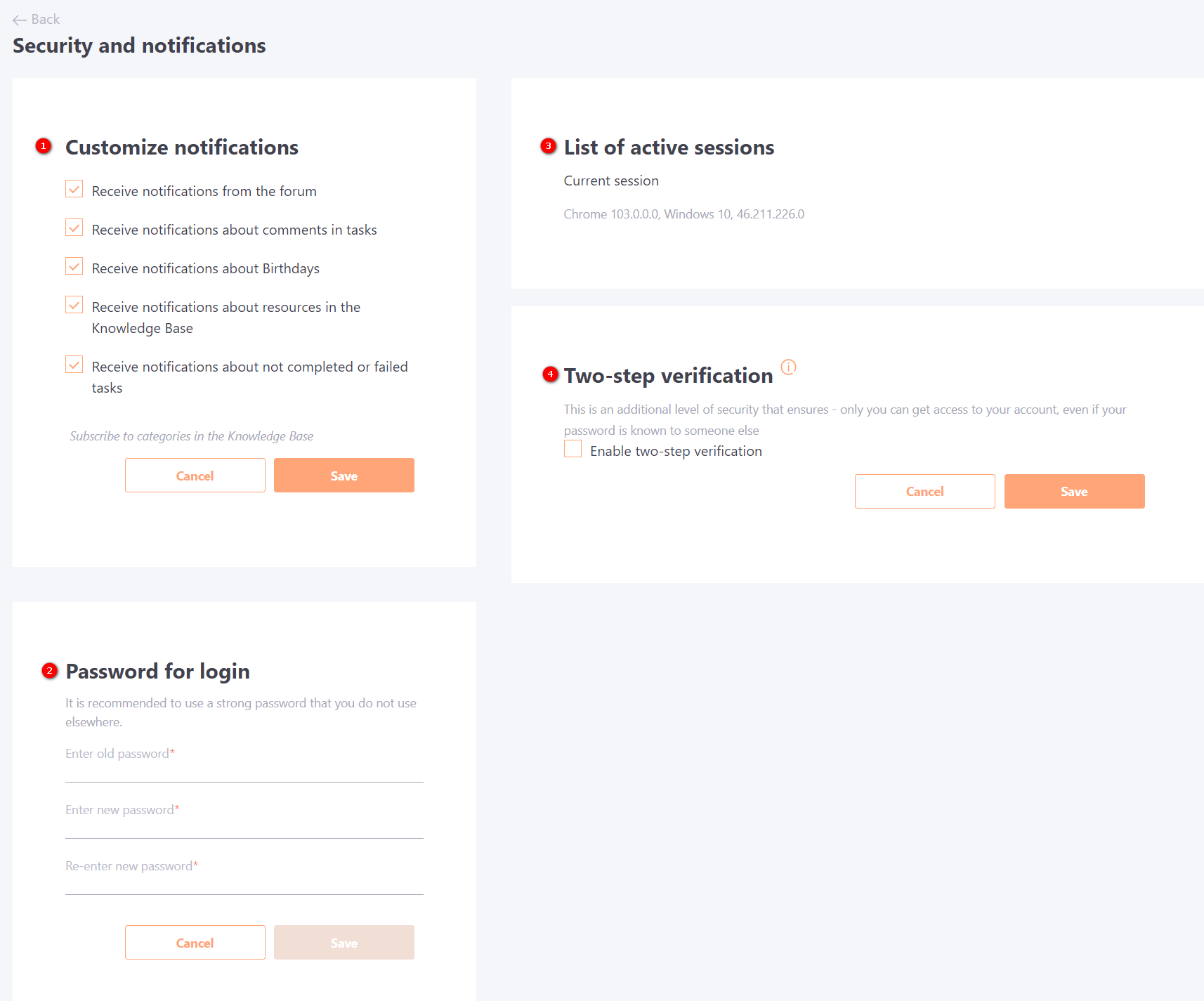Toggle notifications about comments in tasks
Image resolution: width=1204 pixels, height=1001 pixels.
74,228
